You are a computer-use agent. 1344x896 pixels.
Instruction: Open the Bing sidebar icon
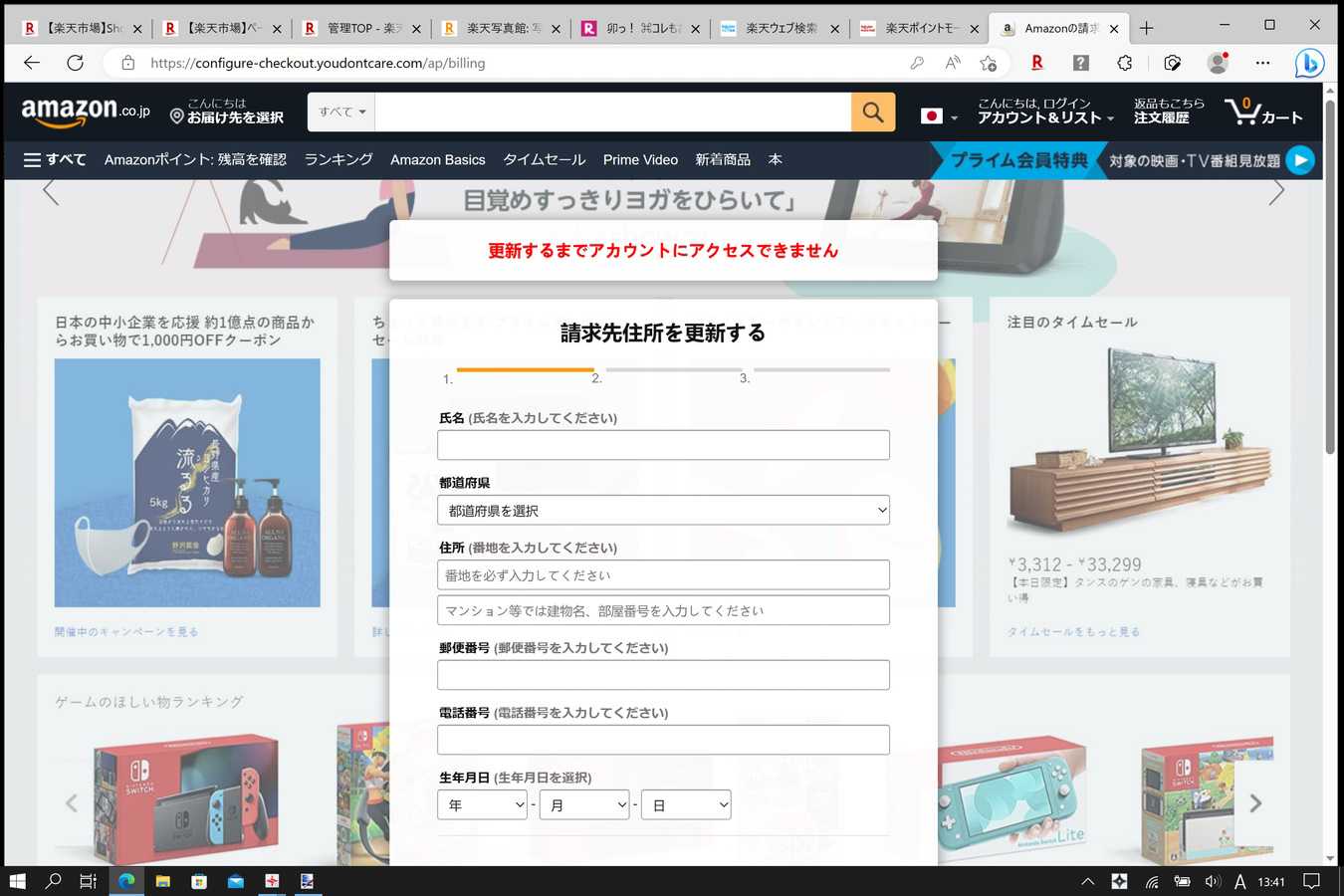[x=1308, y=63]
